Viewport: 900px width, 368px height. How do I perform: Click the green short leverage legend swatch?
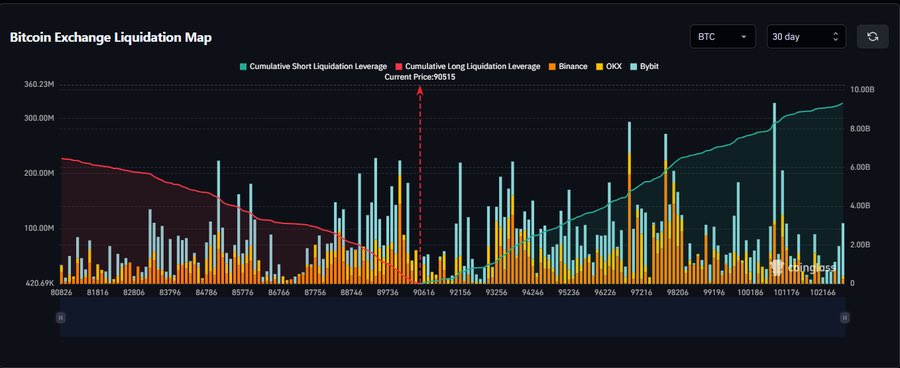[x=243, y=67]
